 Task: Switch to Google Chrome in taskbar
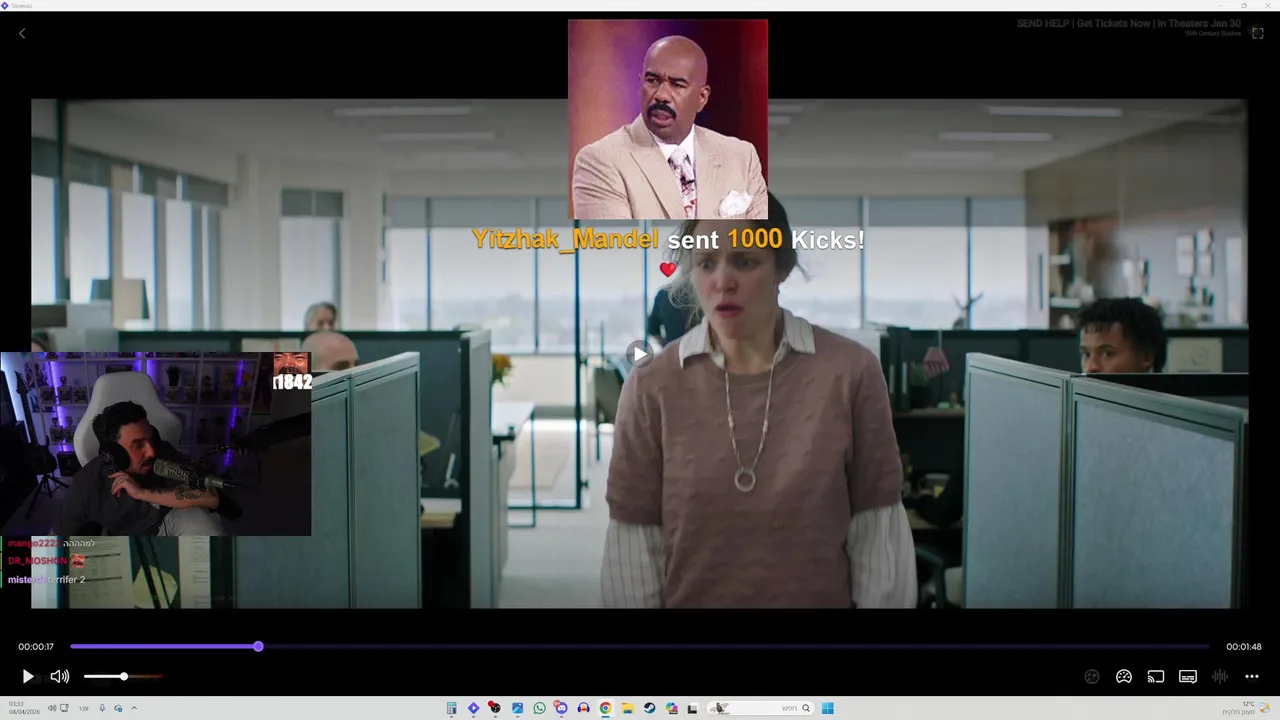pos(606,708)
